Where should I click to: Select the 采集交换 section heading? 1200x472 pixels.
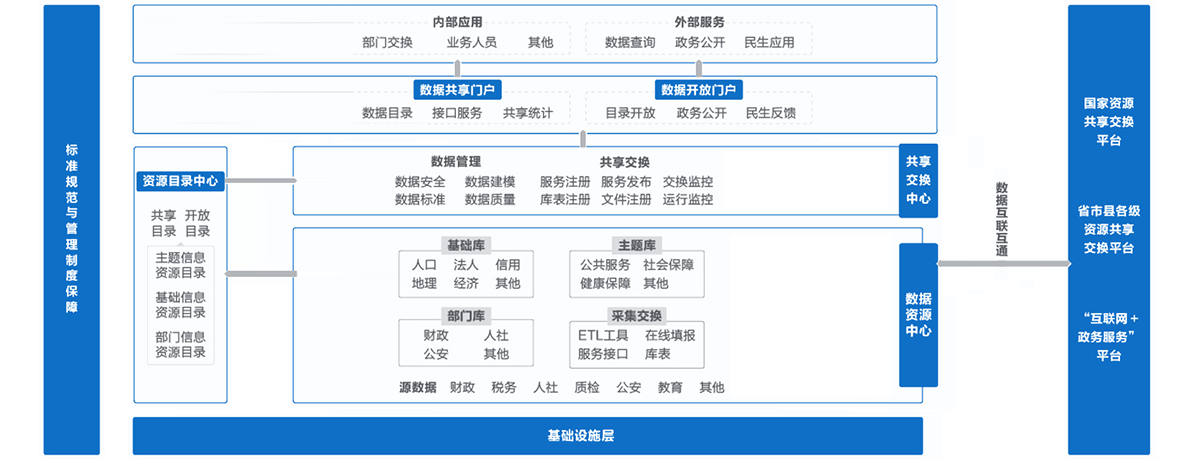(636, 314)
